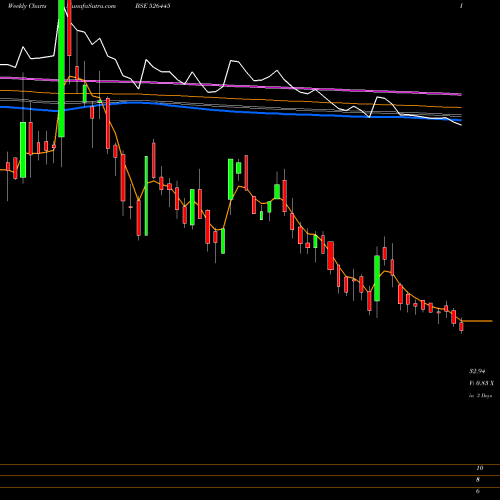
Task: Click the '8' axis label
Action: (x=478, y=480)
